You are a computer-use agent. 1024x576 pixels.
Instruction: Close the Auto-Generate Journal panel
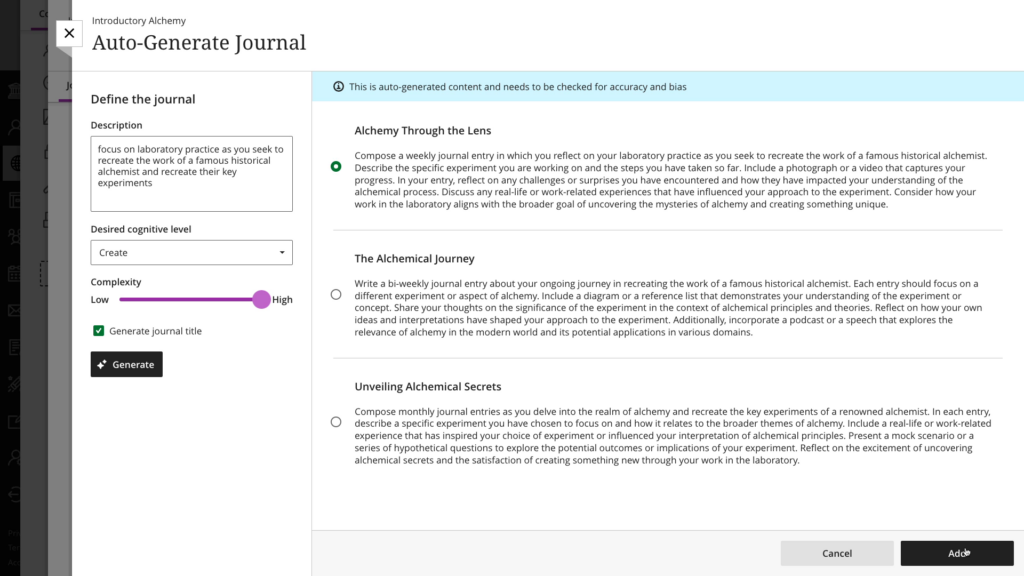coord(69,33)
